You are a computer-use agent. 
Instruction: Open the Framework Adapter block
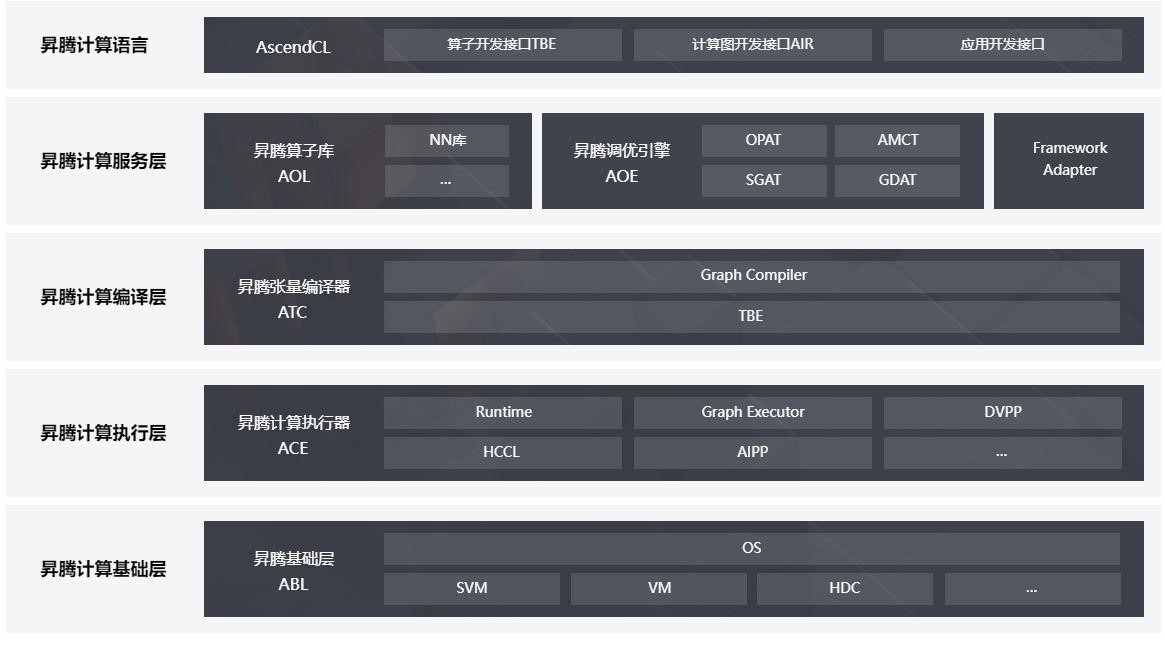(x=1069, y=160)
